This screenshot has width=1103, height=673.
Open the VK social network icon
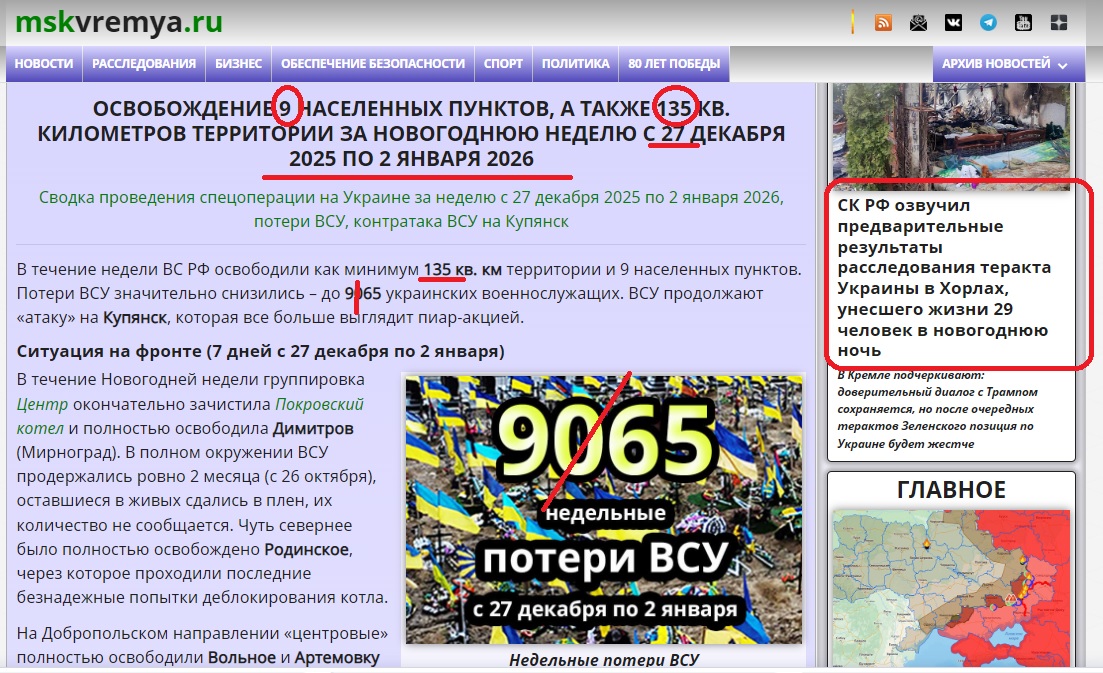[x=953, y=23]
